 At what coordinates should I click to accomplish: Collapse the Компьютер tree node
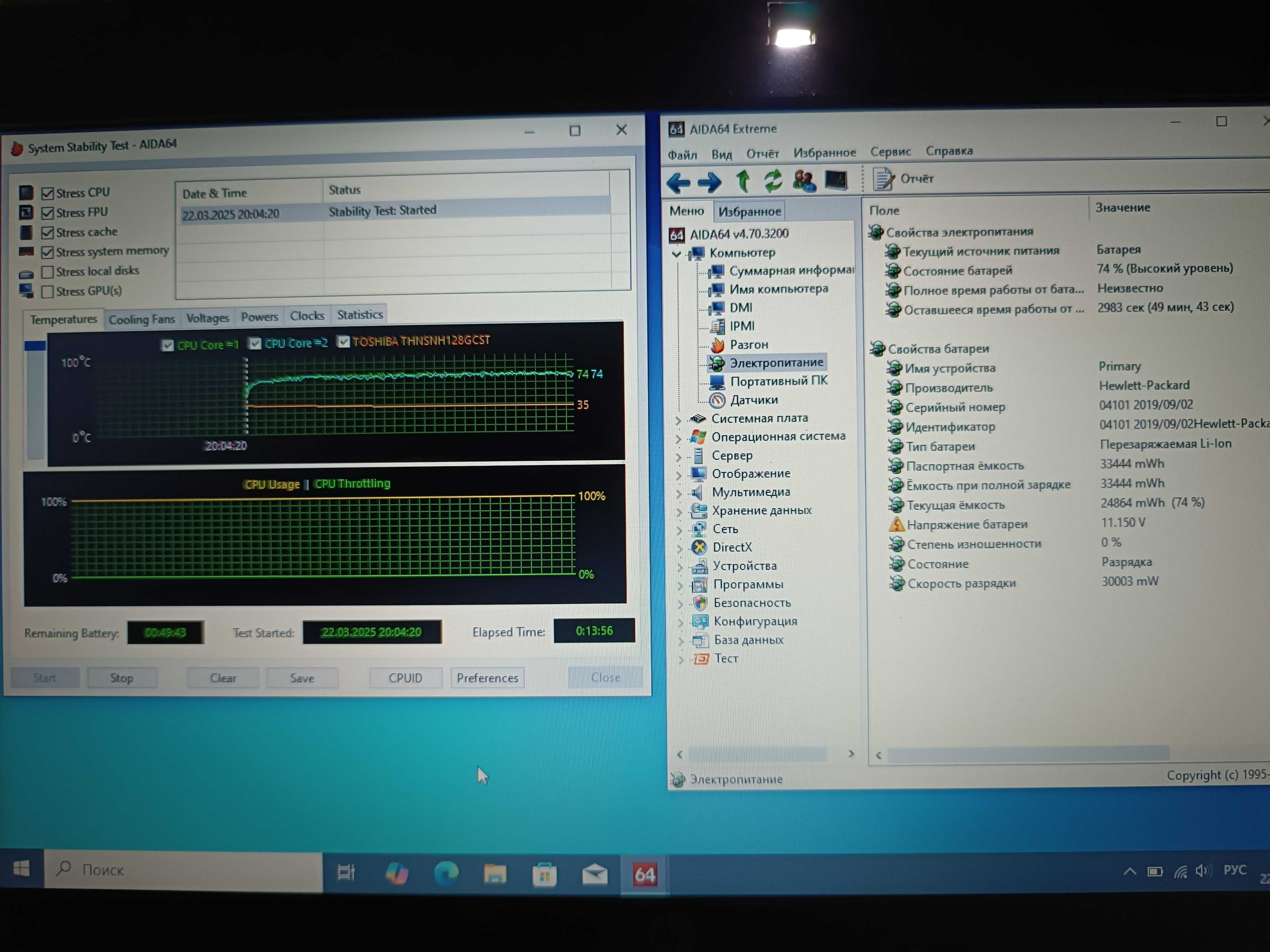676,254
